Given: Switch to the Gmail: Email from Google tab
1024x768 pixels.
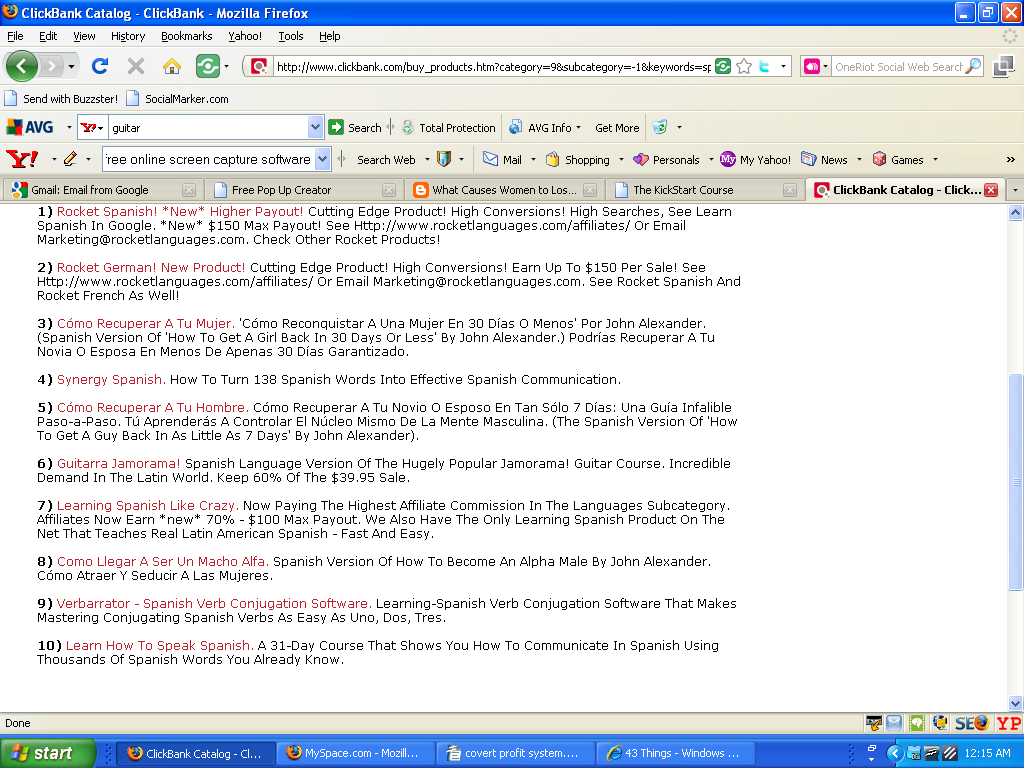Looking at the screenshot, I should coord(90,190).
